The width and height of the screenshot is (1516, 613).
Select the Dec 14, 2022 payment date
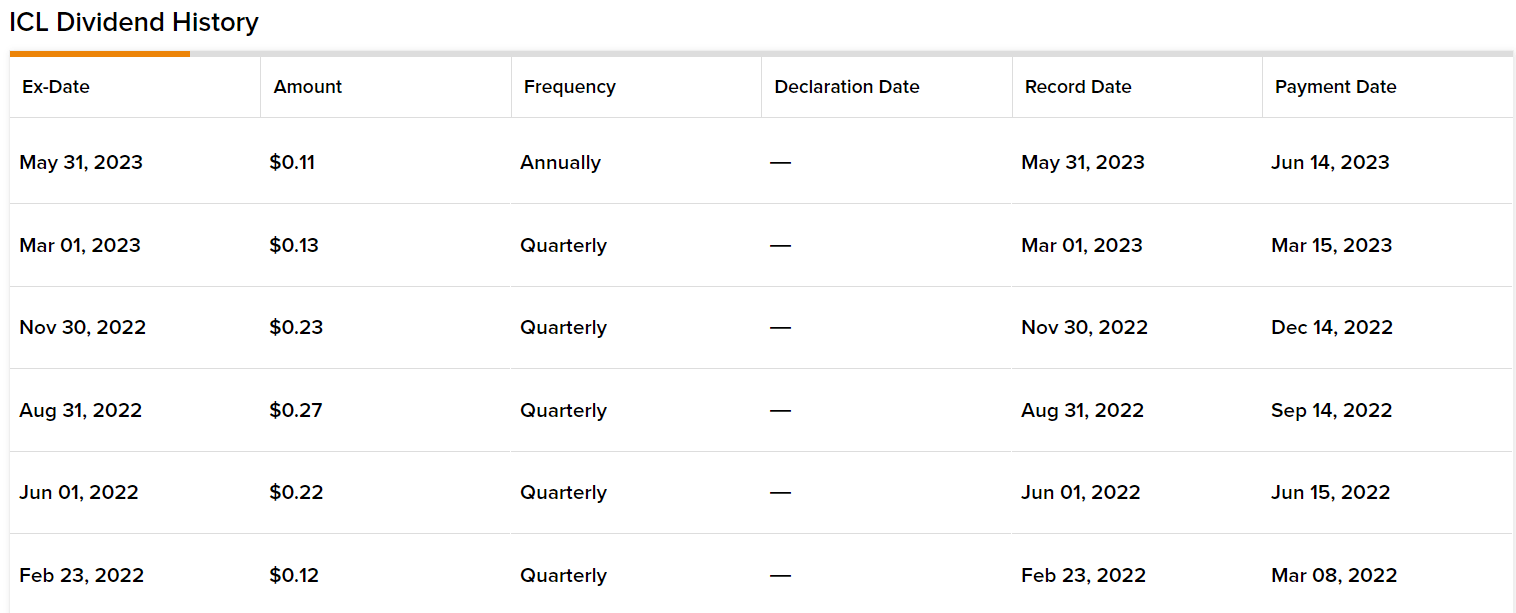1332,327
